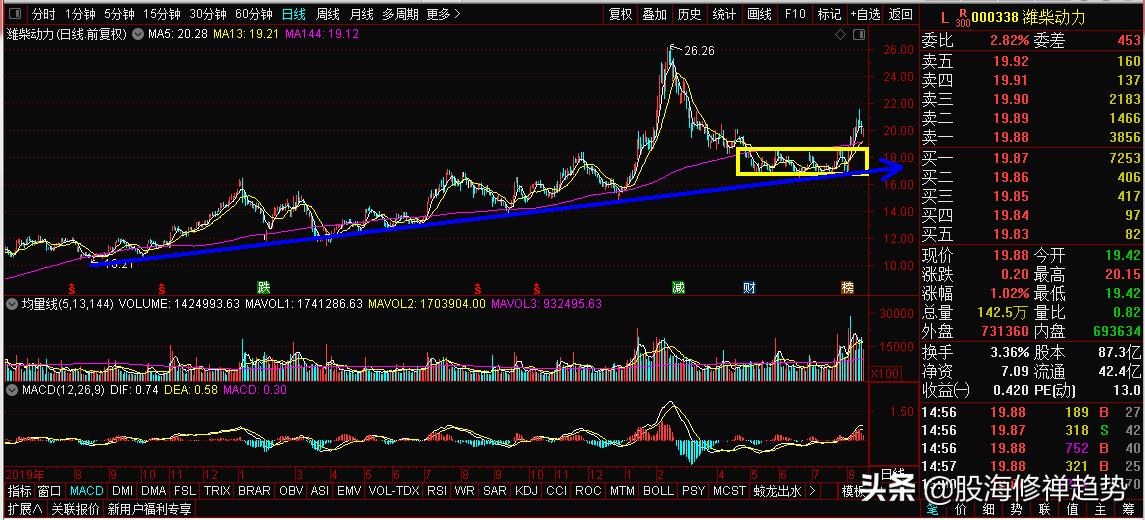Open the 指标 menu
This screenshot has height=520, width=1145.
20,491
